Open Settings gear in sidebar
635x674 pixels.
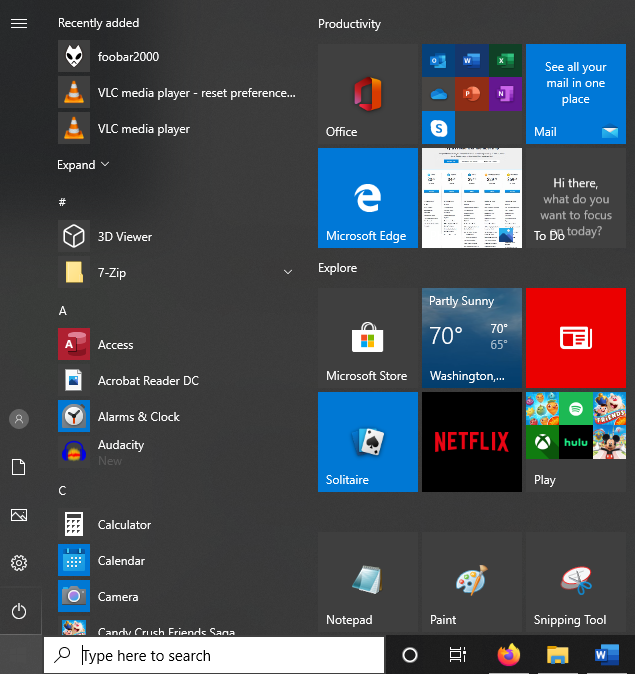(18, 563)
